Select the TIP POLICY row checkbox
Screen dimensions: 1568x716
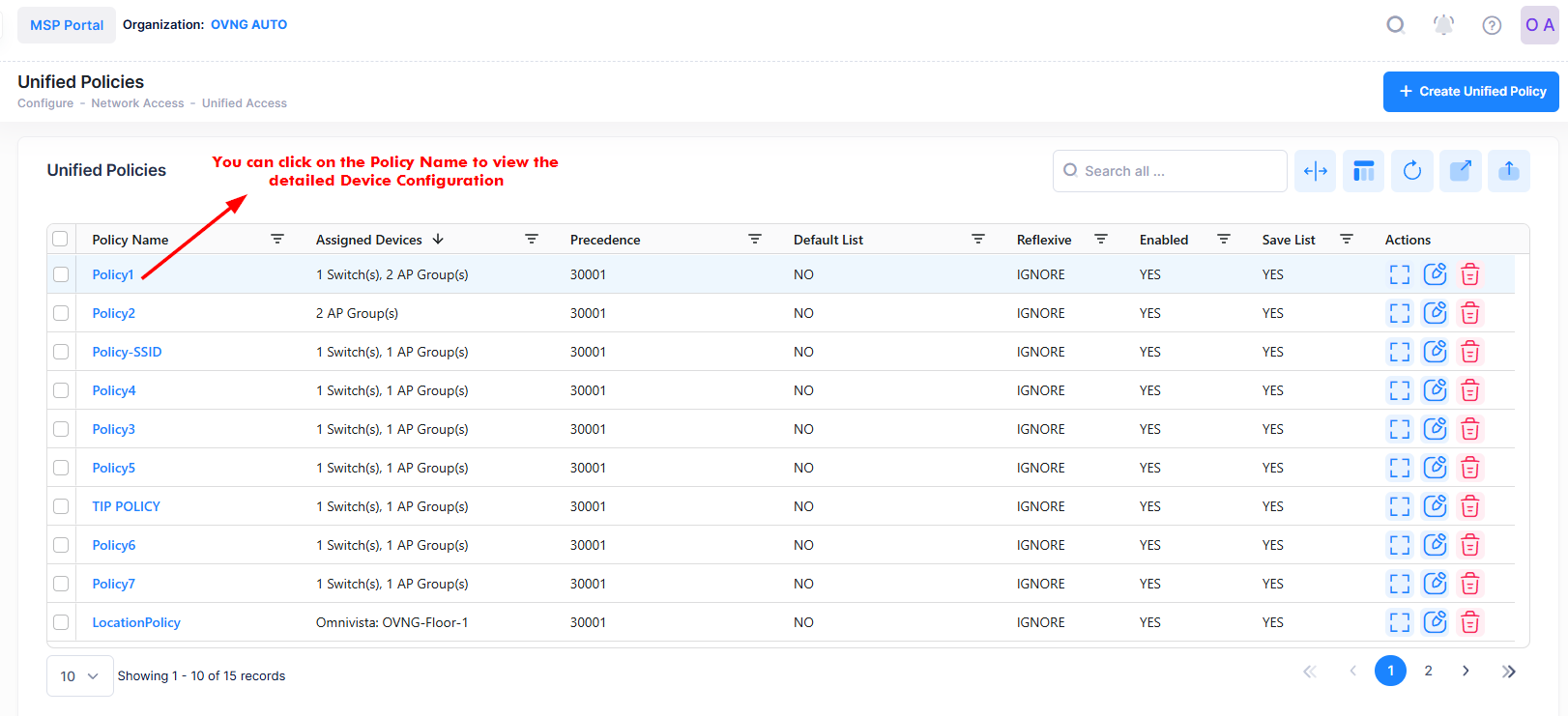click(x=61, y=506)
